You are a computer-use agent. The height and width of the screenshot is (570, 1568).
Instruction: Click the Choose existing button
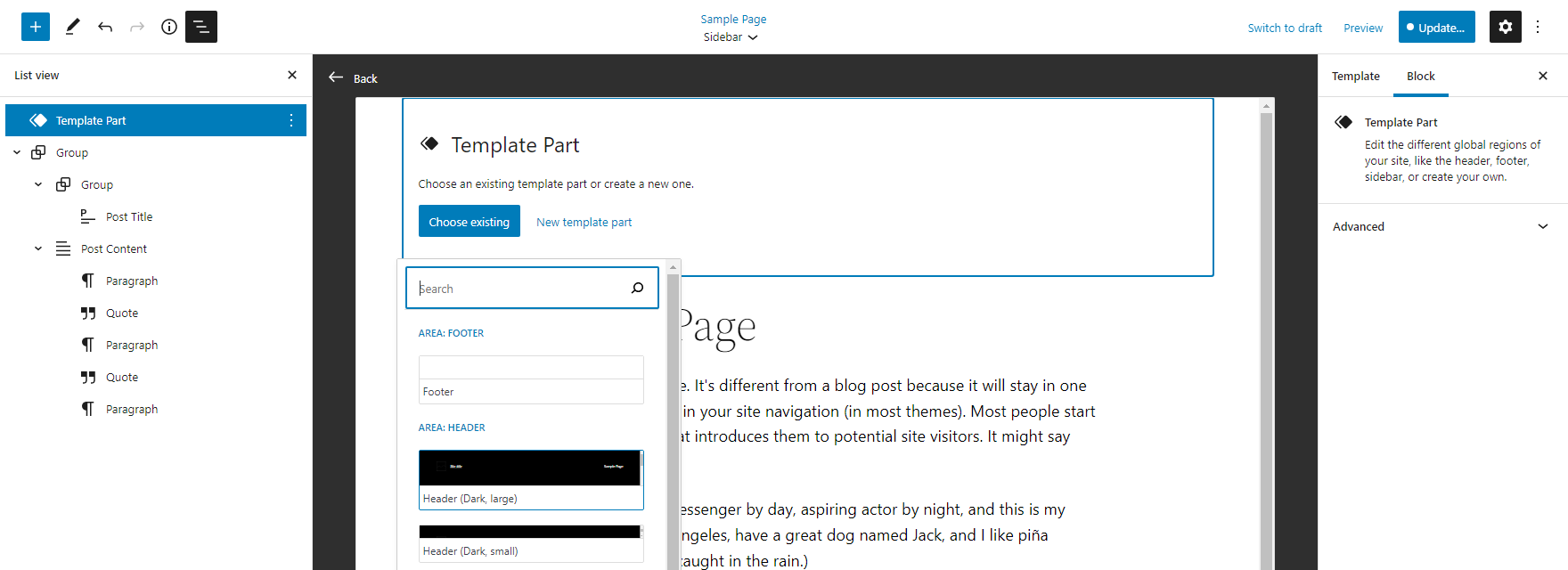point(469,222)
